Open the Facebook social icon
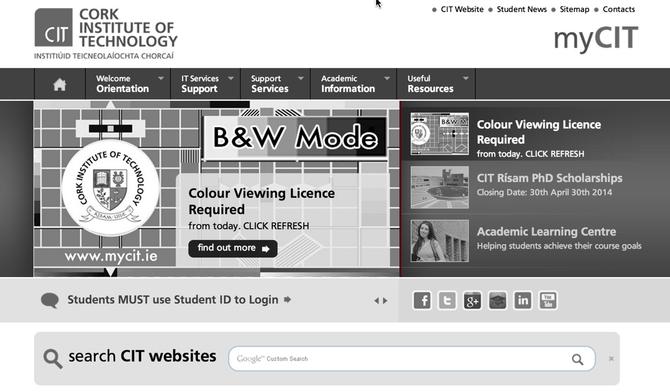The image size is (670, 392). coord(422,301)
